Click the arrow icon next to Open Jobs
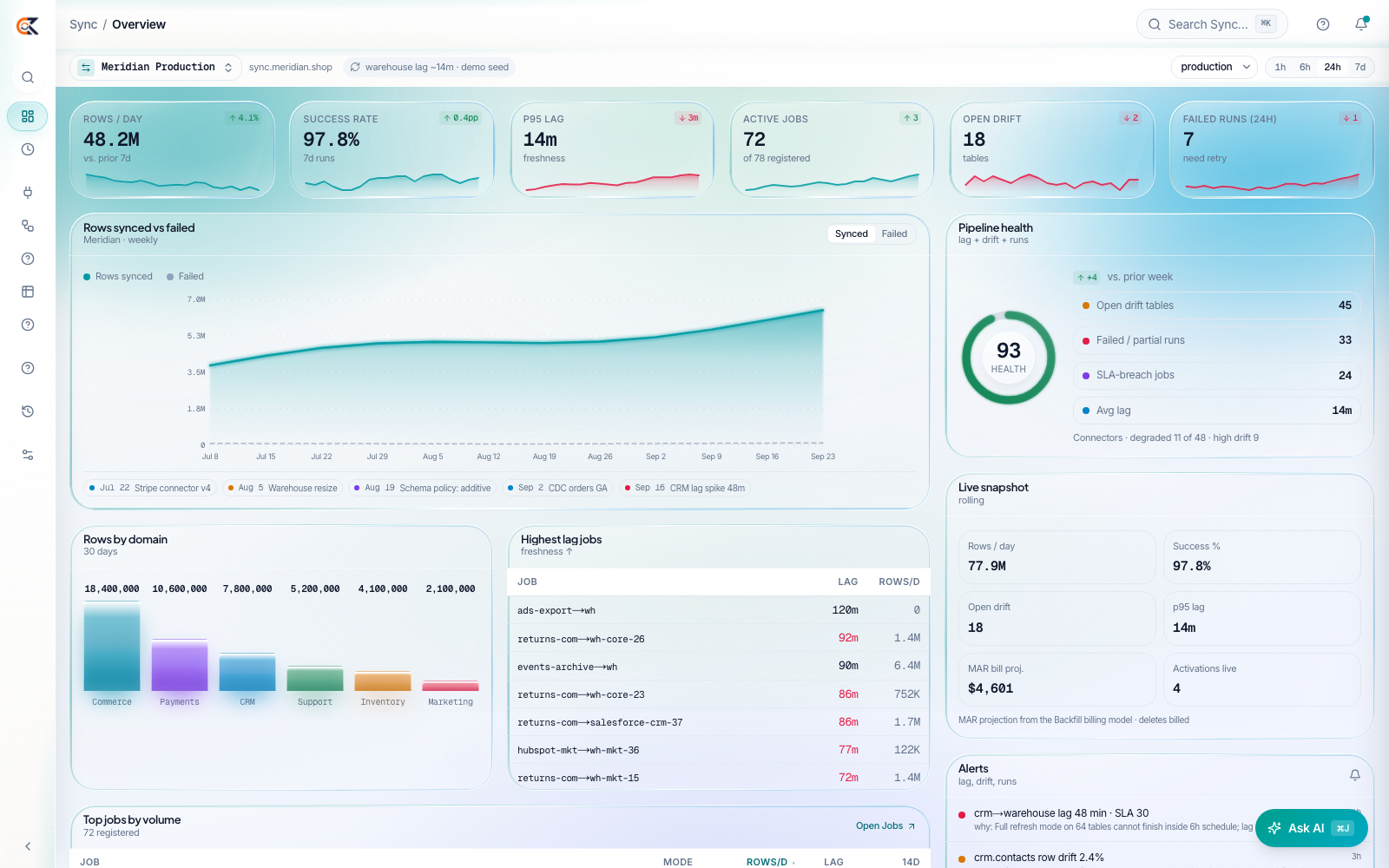The height and width of the screenshot is (868, 1389). click(x=912, y=826)
